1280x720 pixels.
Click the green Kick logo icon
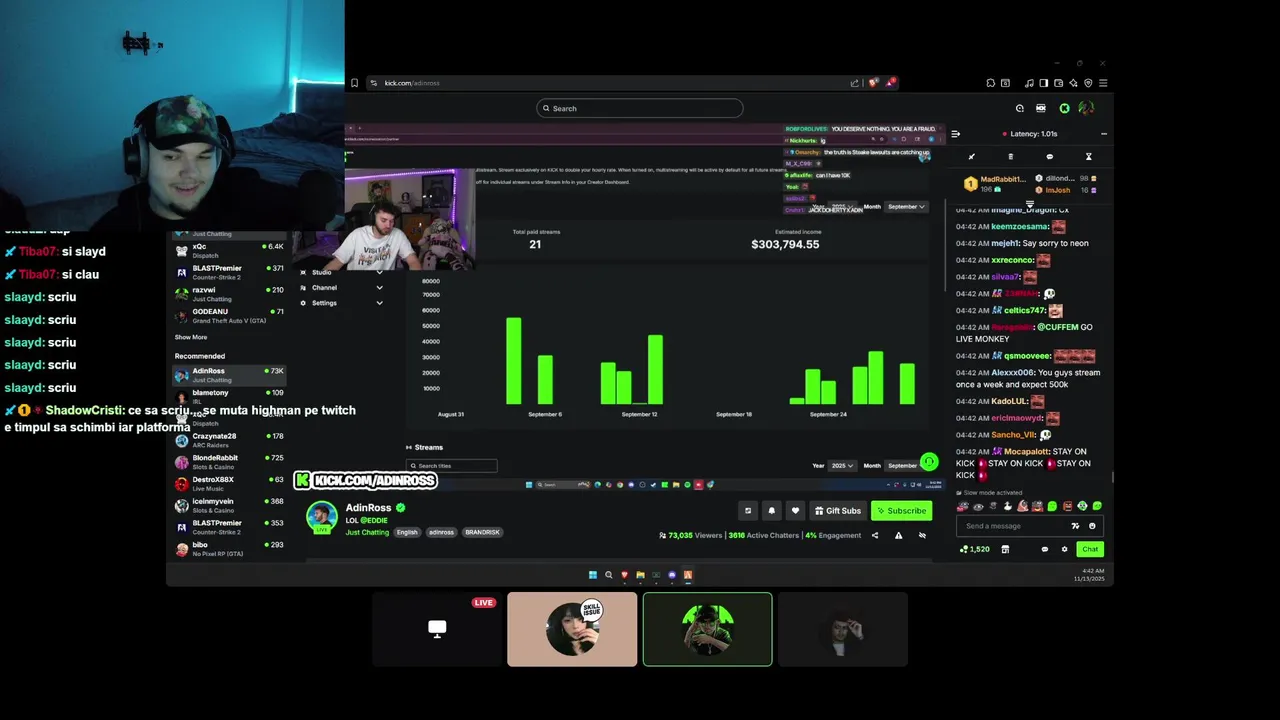pyautogui.click(x=1065, y=108)
